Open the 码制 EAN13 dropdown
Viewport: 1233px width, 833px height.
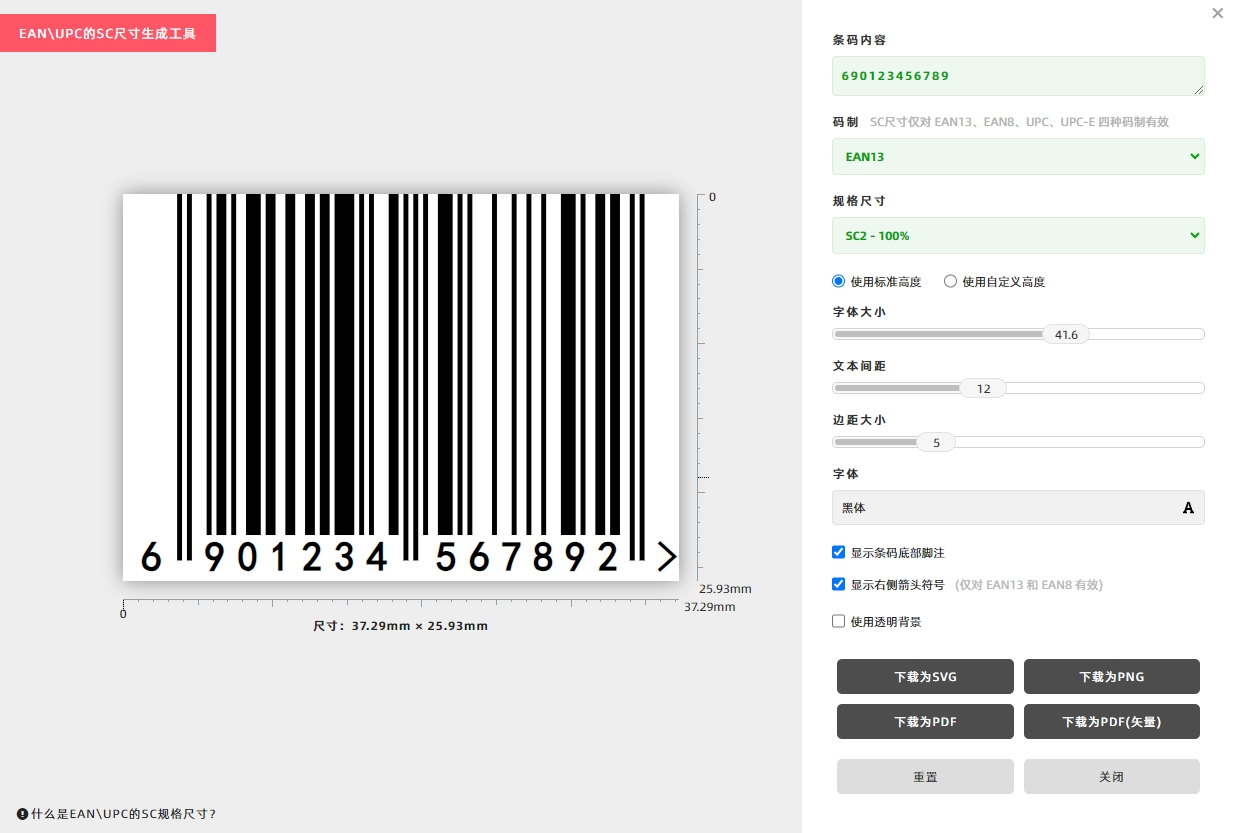[x=1018, y=157]
